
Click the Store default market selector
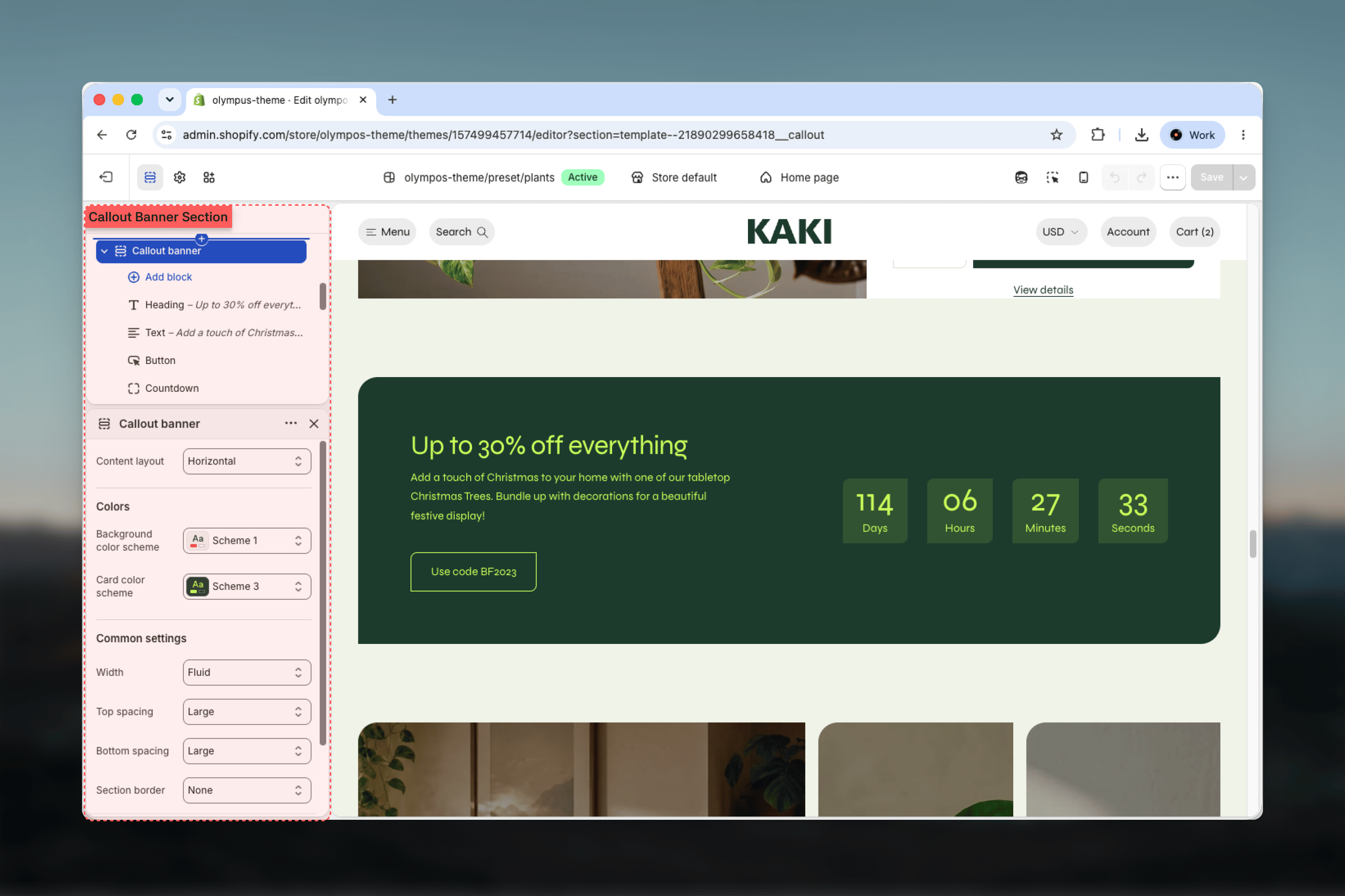673,177
